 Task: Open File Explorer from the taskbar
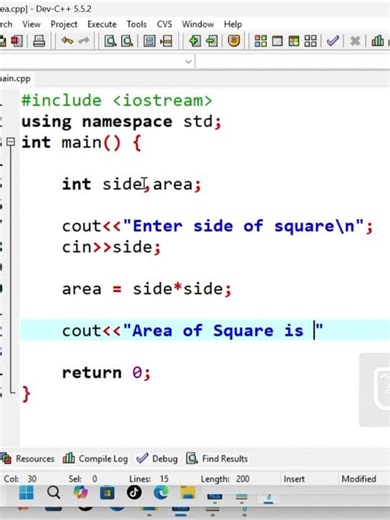188,492
